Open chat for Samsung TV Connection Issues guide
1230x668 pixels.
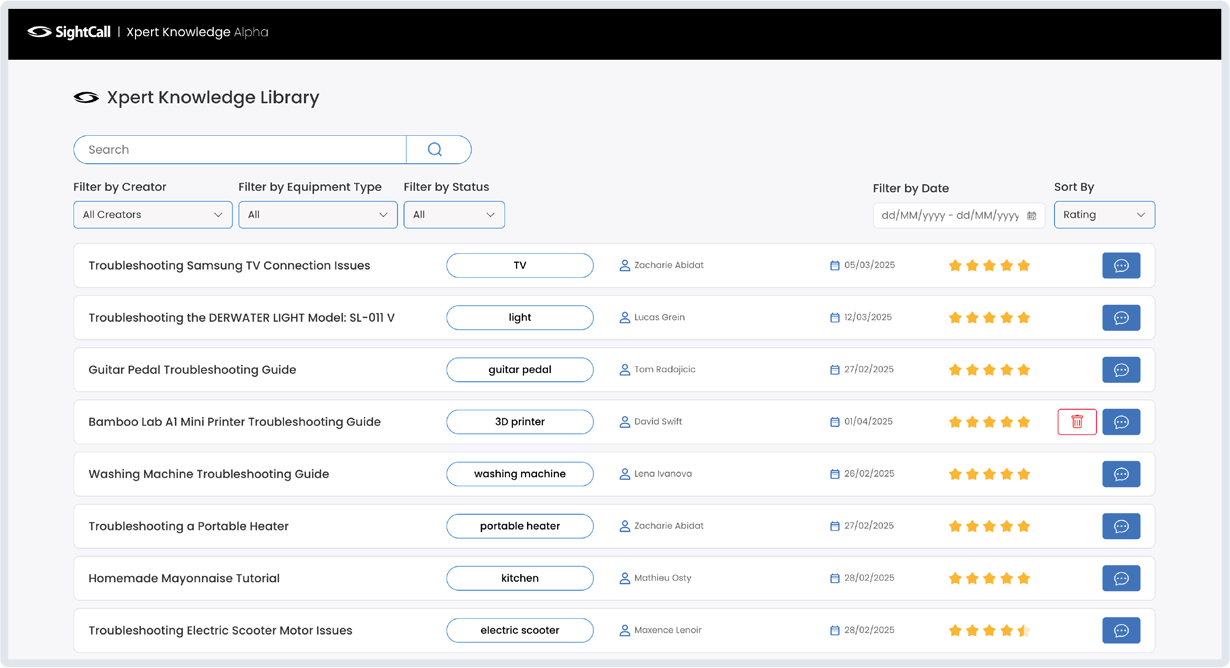(1121, 266)
